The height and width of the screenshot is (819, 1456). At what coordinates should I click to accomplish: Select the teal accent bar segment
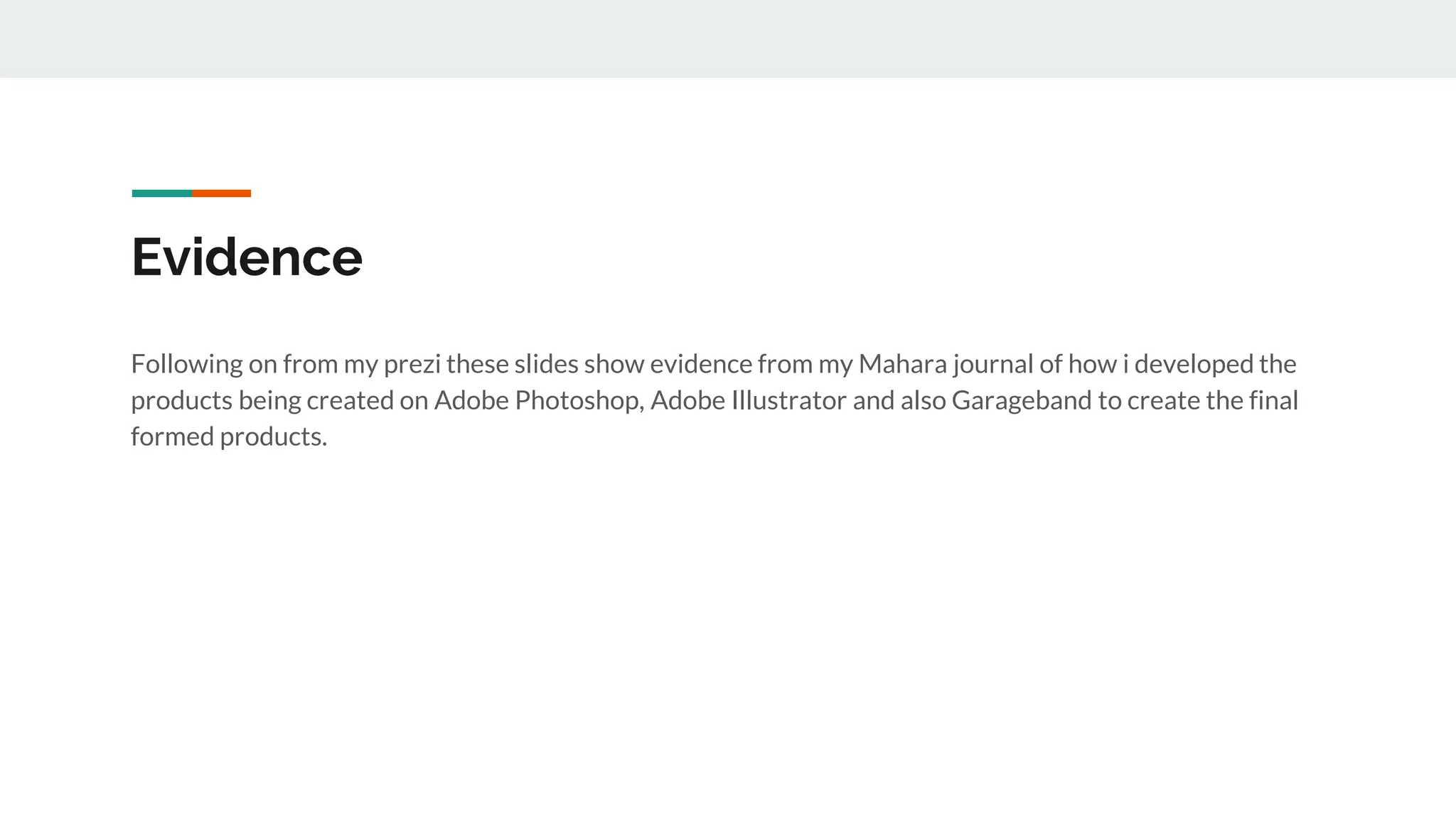[x=161, y=193]
